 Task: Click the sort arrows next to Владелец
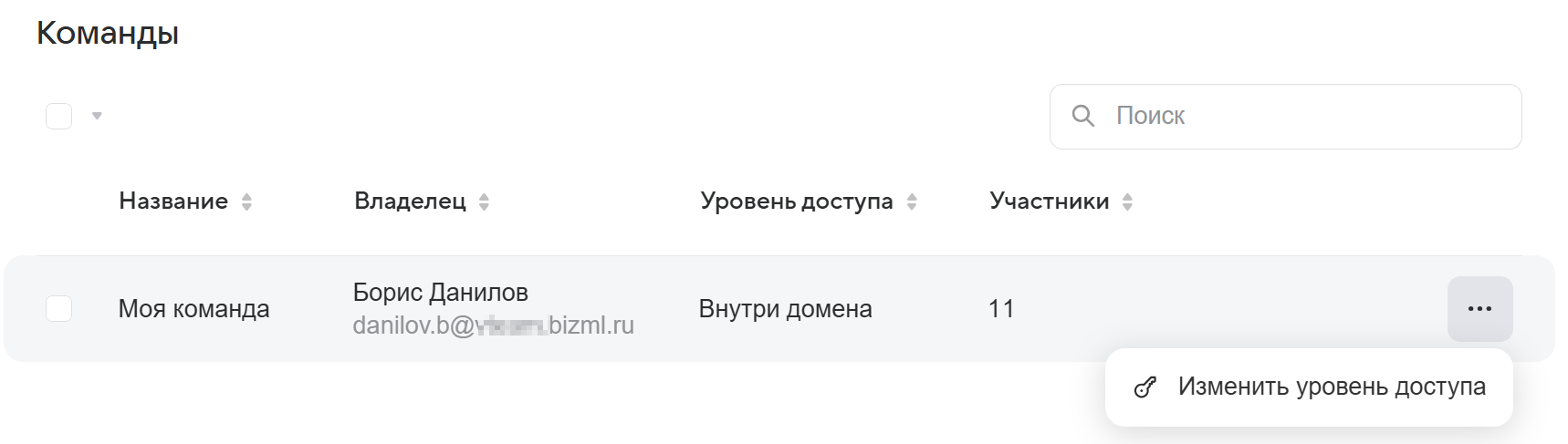pos(484,201)
